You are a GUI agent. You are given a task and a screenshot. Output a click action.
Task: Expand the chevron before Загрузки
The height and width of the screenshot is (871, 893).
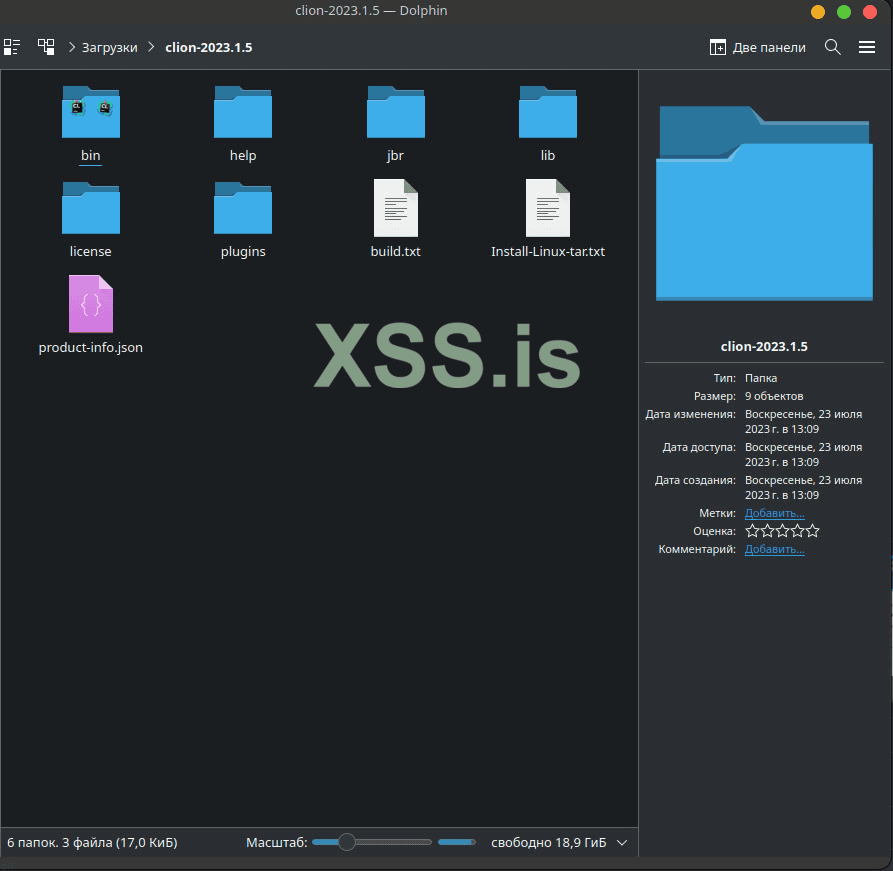click(72, 47)
